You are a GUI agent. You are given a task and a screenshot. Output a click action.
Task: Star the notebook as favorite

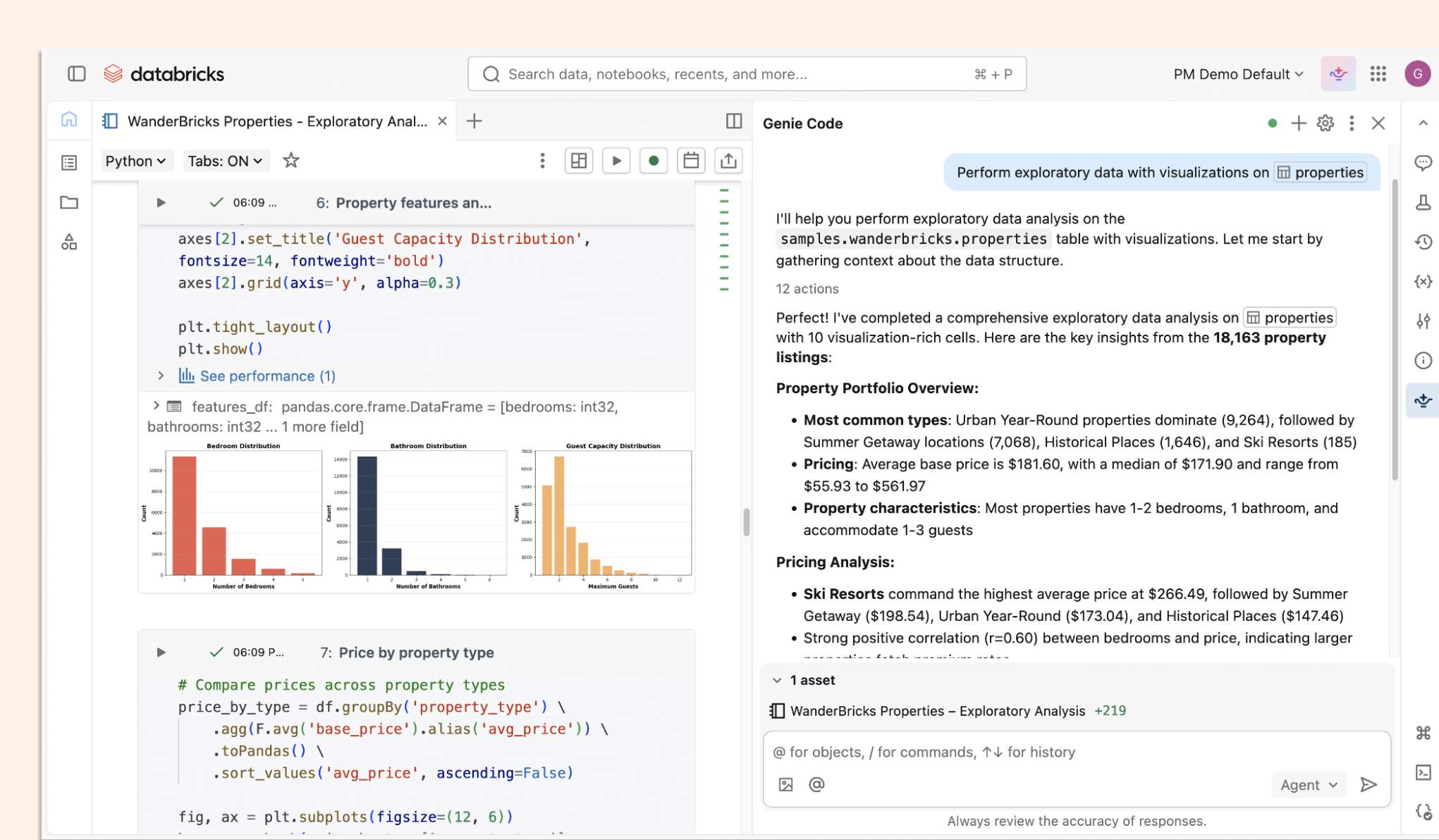(x=290, y=161)
